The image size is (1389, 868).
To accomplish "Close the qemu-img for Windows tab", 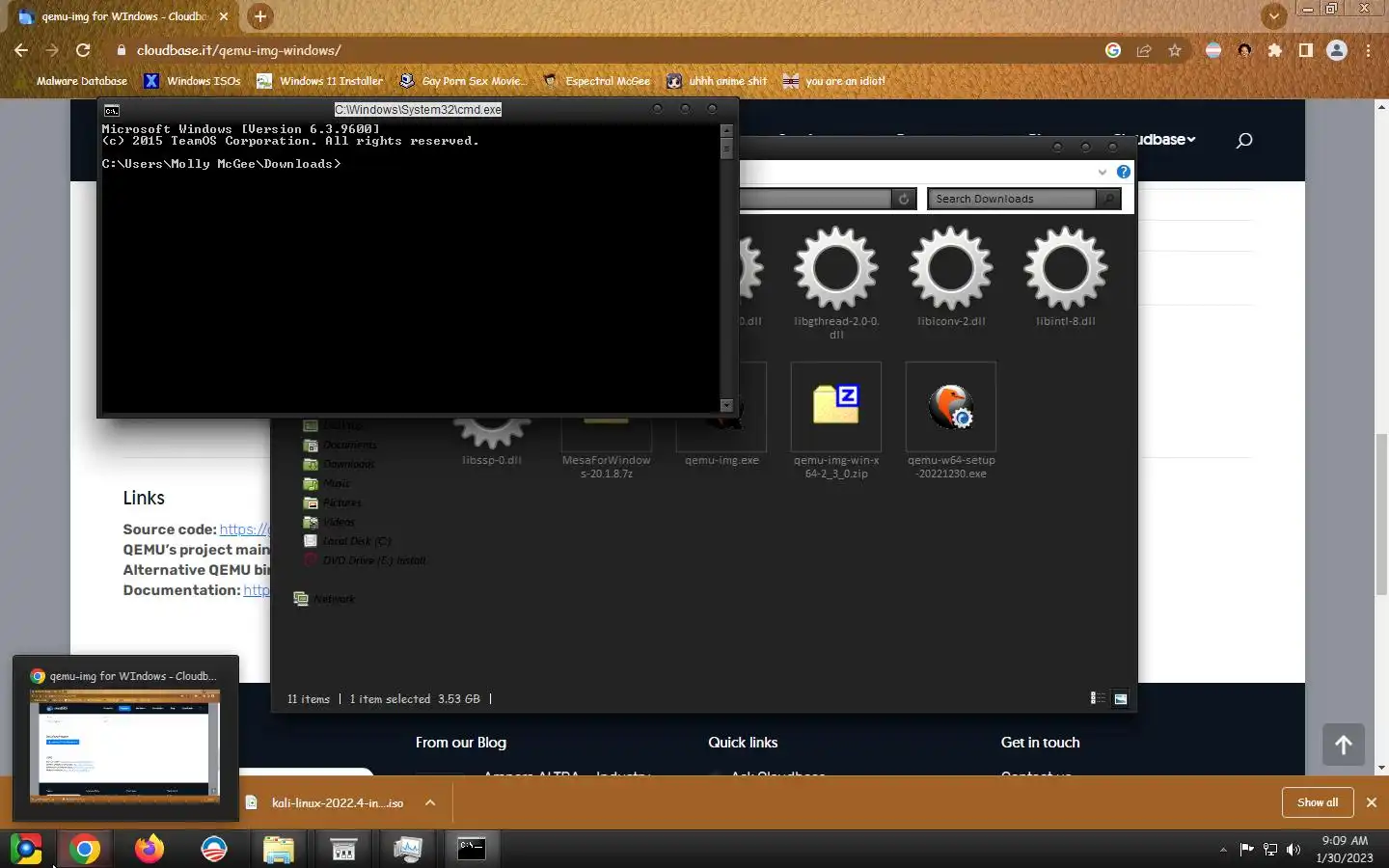I will coord(224,16).
